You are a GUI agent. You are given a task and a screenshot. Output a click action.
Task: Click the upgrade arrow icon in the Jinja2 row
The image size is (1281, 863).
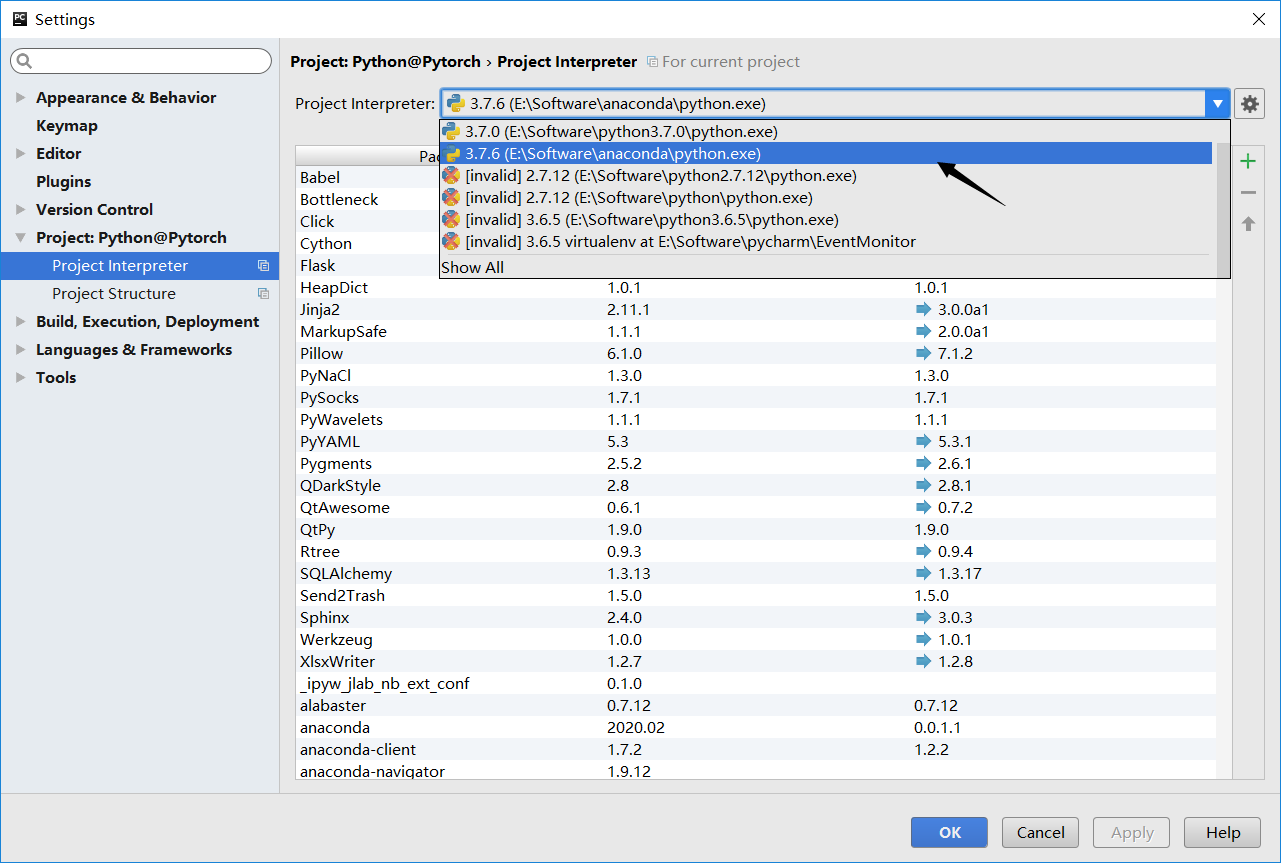click(923, 309)
